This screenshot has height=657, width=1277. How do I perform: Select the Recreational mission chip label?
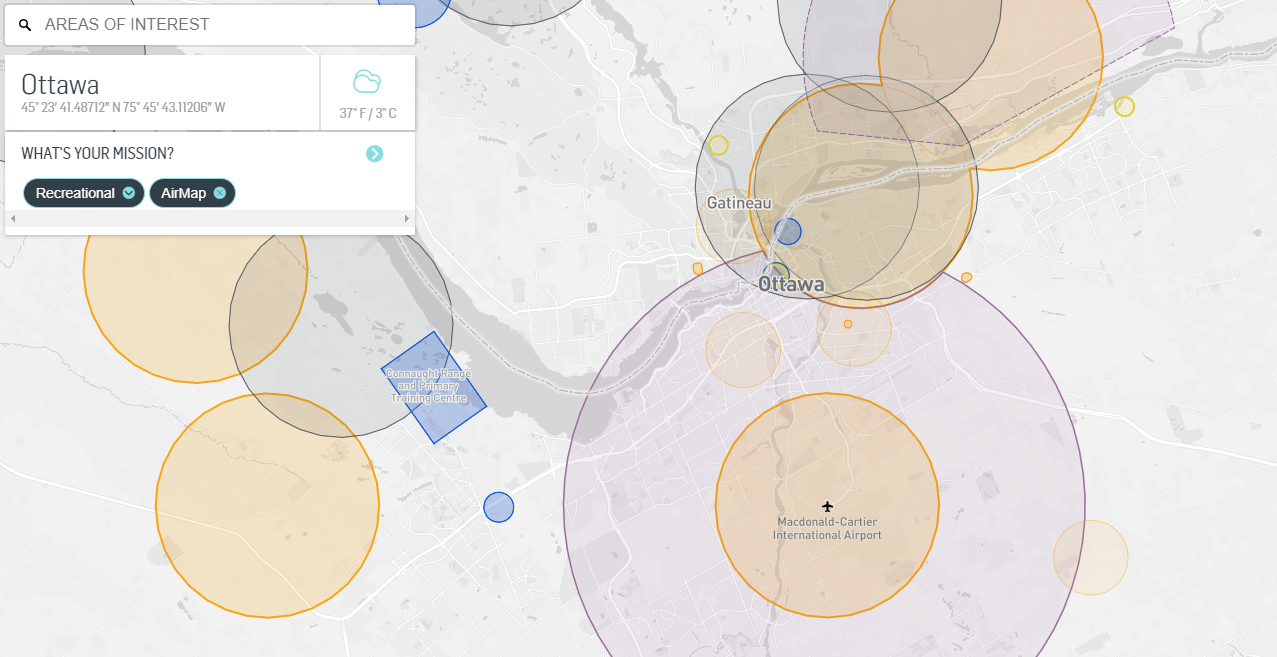[x=75, y=193]
